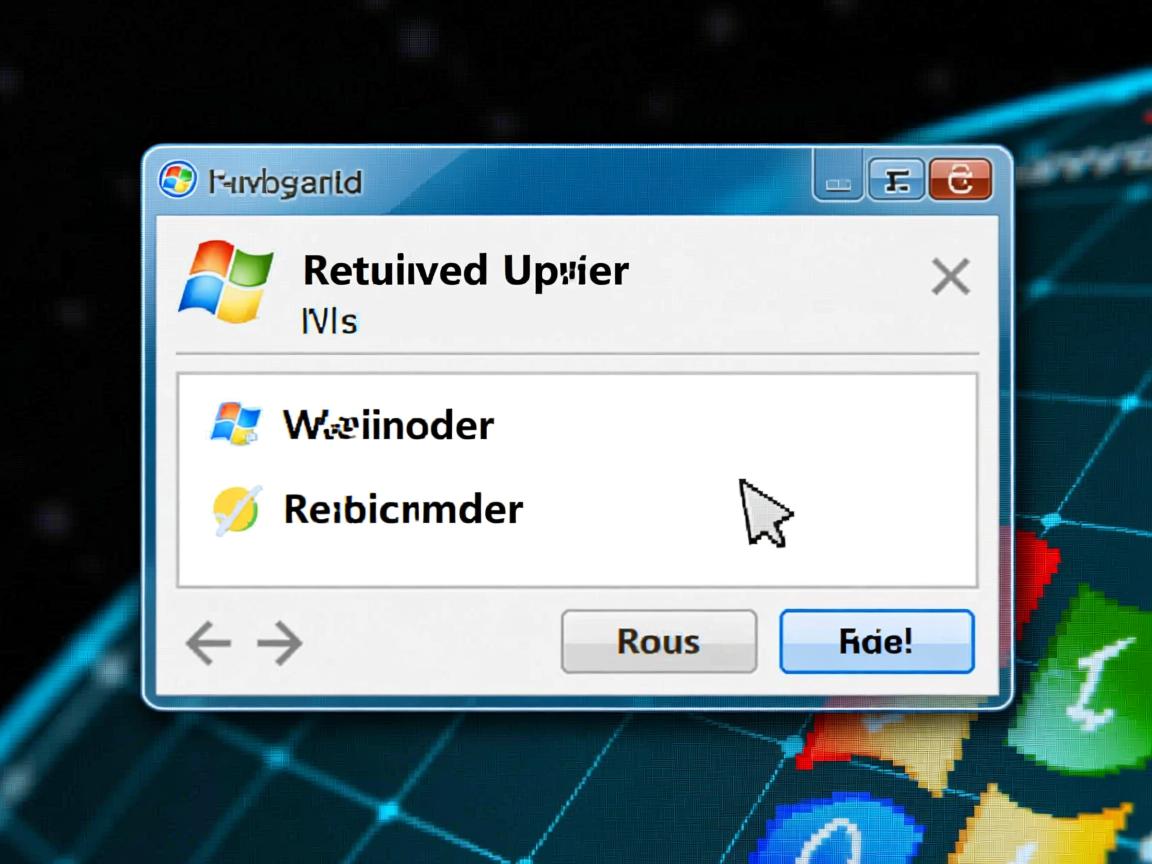
Task: Click the highlighted blue Fiae! button
Action: (876, 641)
